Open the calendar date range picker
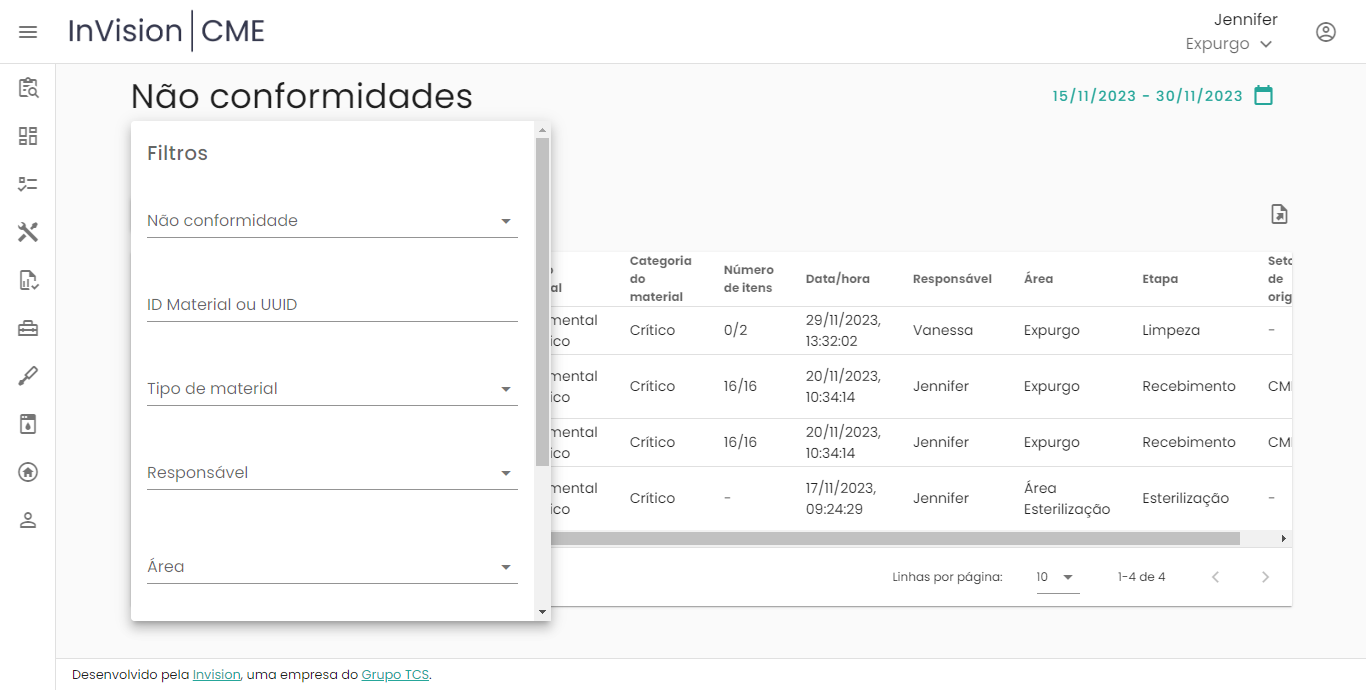 pos(1263,96)
